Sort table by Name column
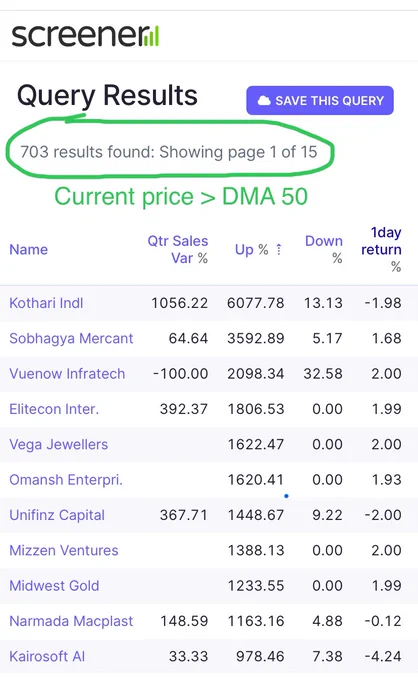This screenshot has height=680, width=418. pos(29,249)
